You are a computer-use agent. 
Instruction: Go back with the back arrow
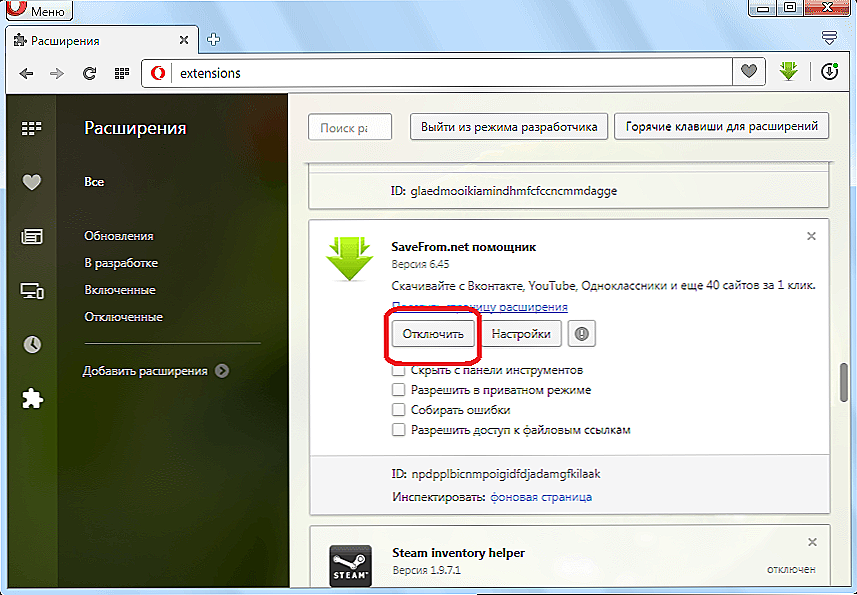pos(26,73)
